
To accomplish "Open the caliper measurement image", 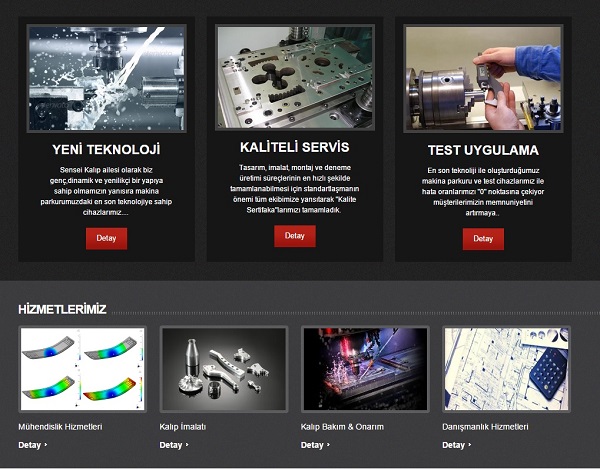I will tap(483, 79).
